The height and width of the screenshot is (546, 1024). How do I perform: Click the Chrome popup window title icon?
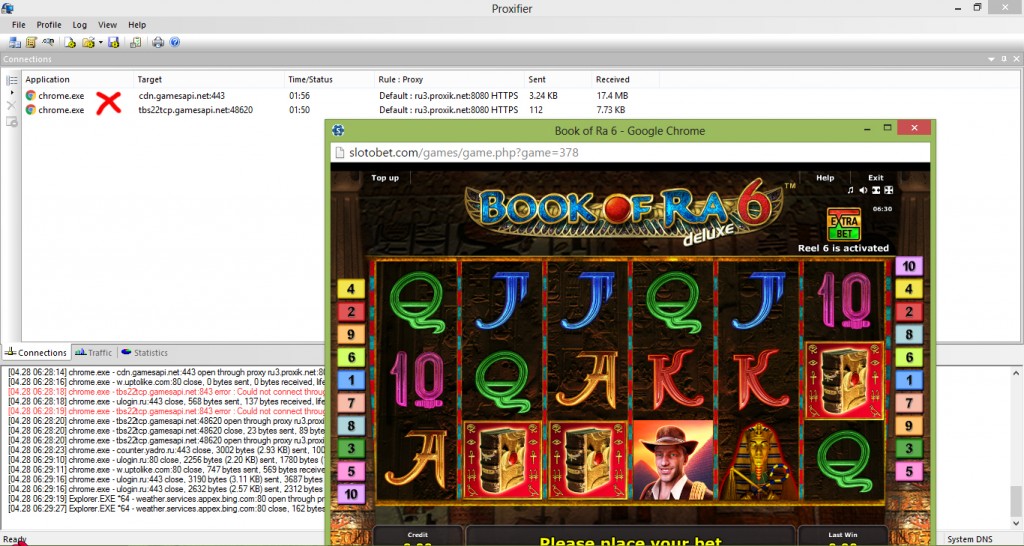(338, 130)
